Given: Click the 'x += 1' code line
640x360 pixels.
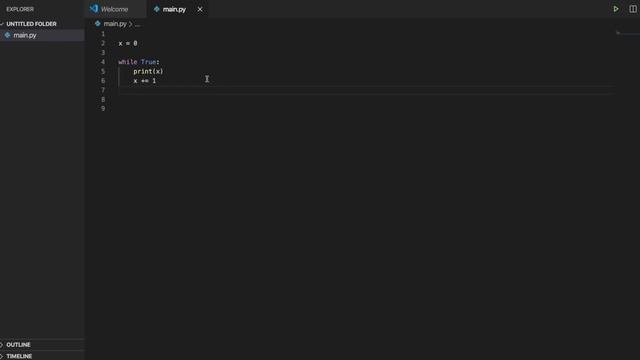Looking at the screenshot, I should point(144,81).
